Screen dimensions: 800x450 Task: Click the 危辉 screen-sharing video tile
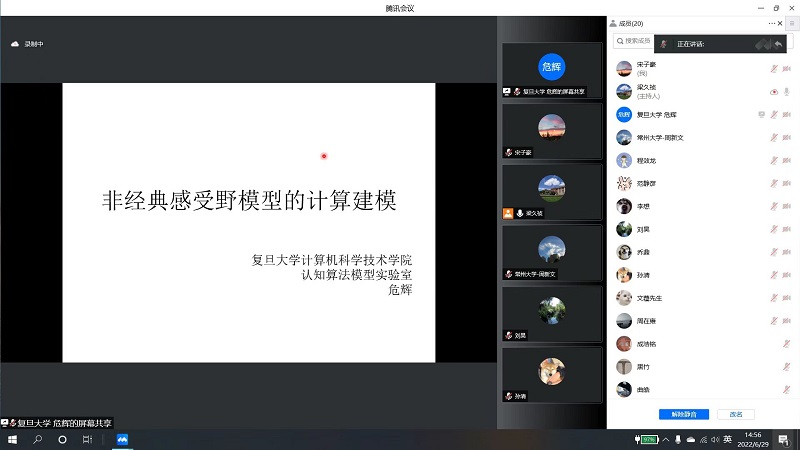coord(552,70)
